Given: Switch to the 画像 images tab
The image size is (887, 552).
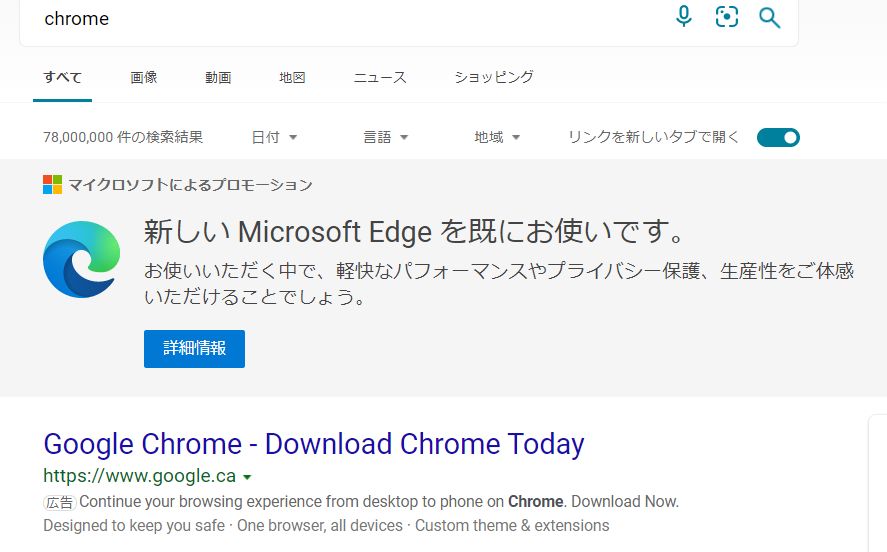Looking at the screenshot, I should pos(144,77).
